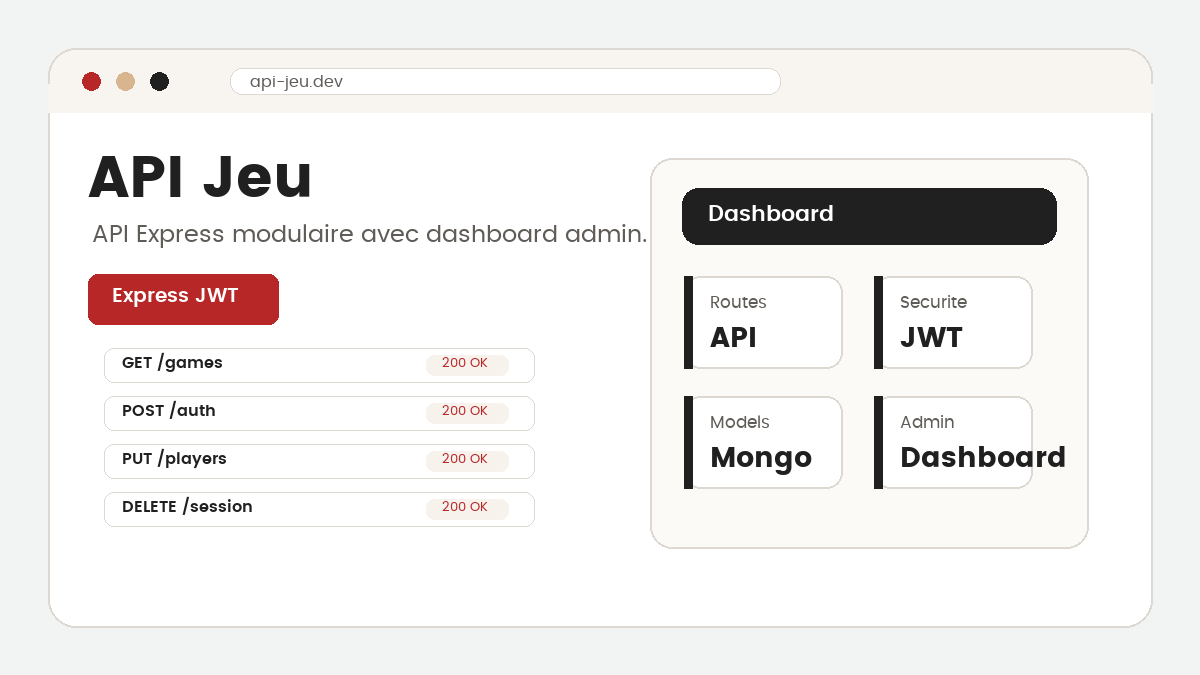Image resolution: width=1200 pixels, height=675 pixels.
Task: Click the Models Mongo card
Action: [763, 442]
